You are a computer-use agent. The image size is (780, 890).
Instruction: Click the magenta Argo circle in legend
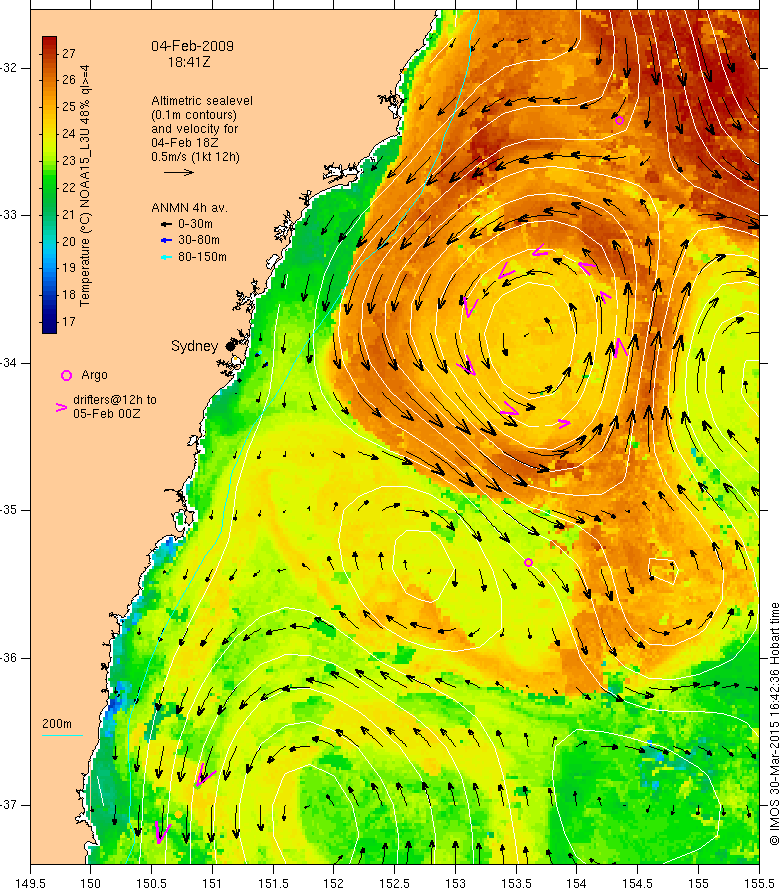coord(66,375)
